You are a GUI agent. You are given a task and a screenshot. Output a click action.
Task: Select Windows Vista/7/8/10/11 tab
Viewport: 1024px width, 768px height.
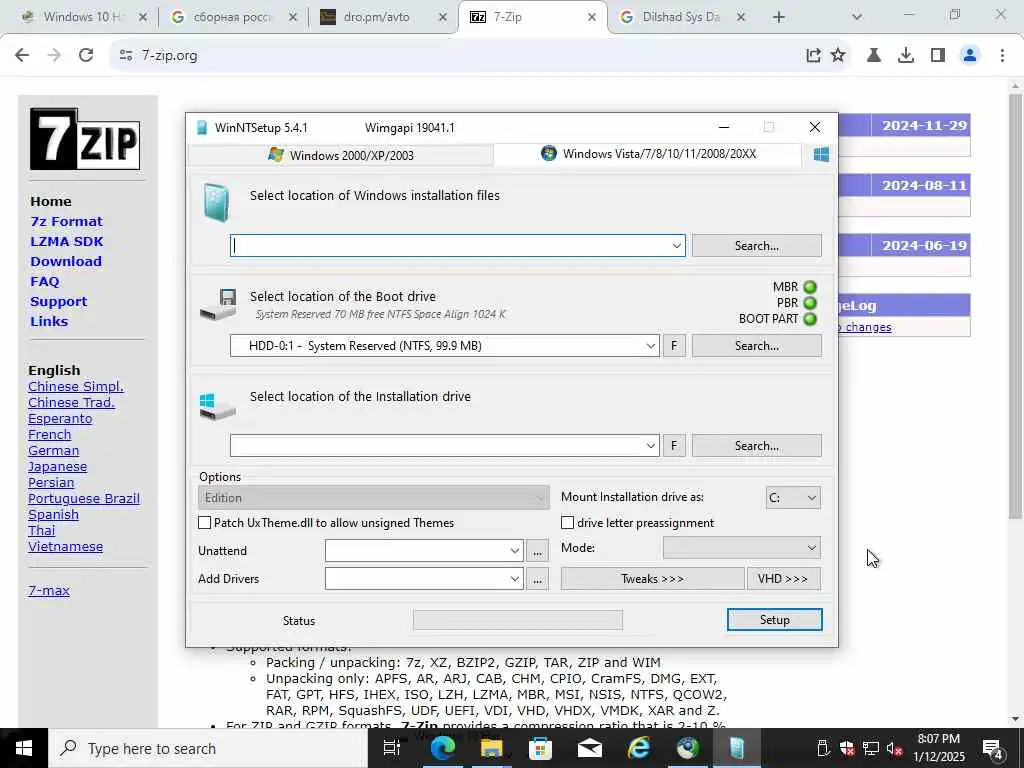click(648, 154)
